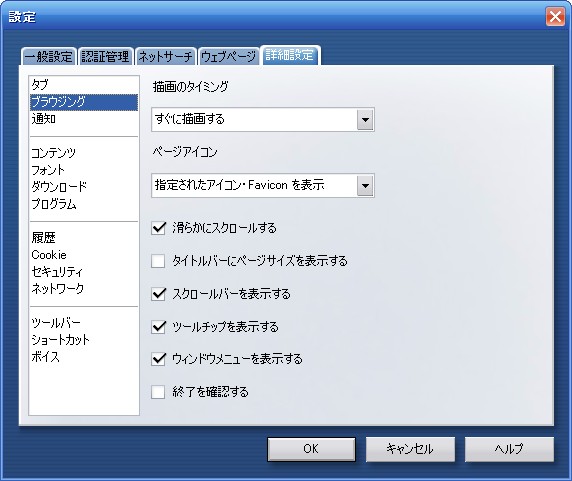
Task: Select フォント in the list
Action: tap(84, 170)
